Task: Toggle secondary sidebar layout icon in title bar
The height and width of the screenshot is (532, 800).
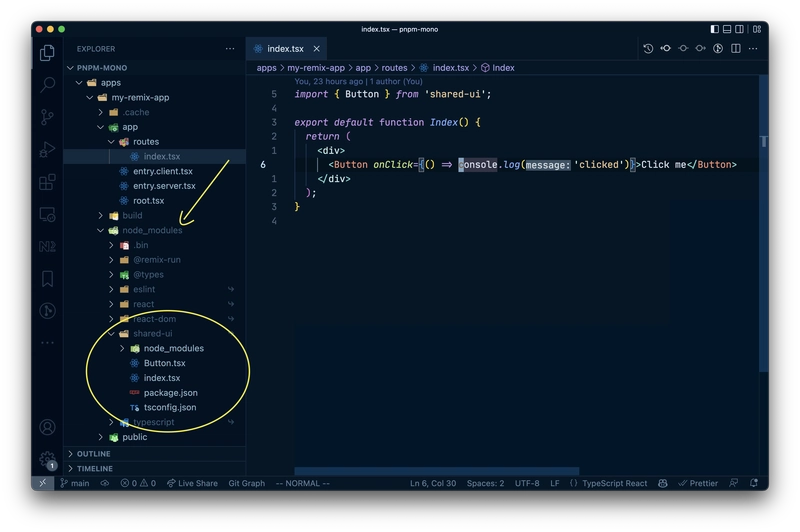Action: [739, 29]
